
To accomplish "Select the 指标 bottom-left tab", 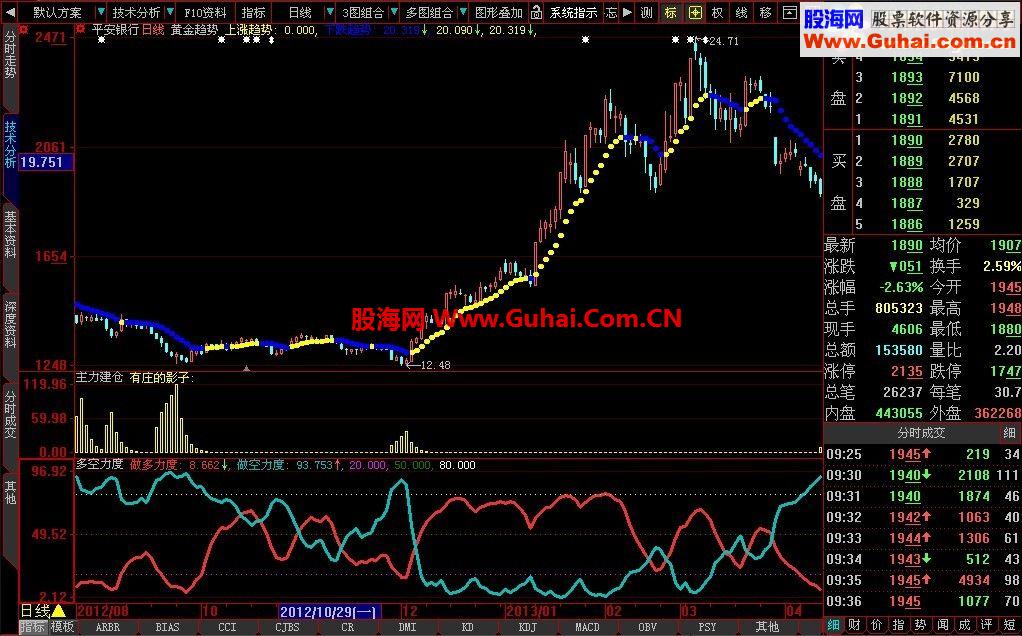I will pos(33,628).
